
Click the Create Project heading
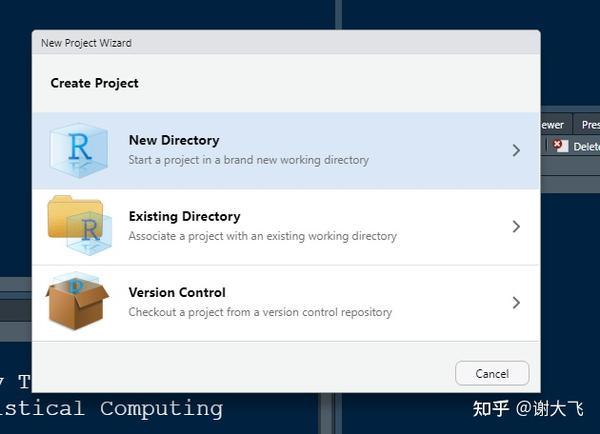[95, 83]
